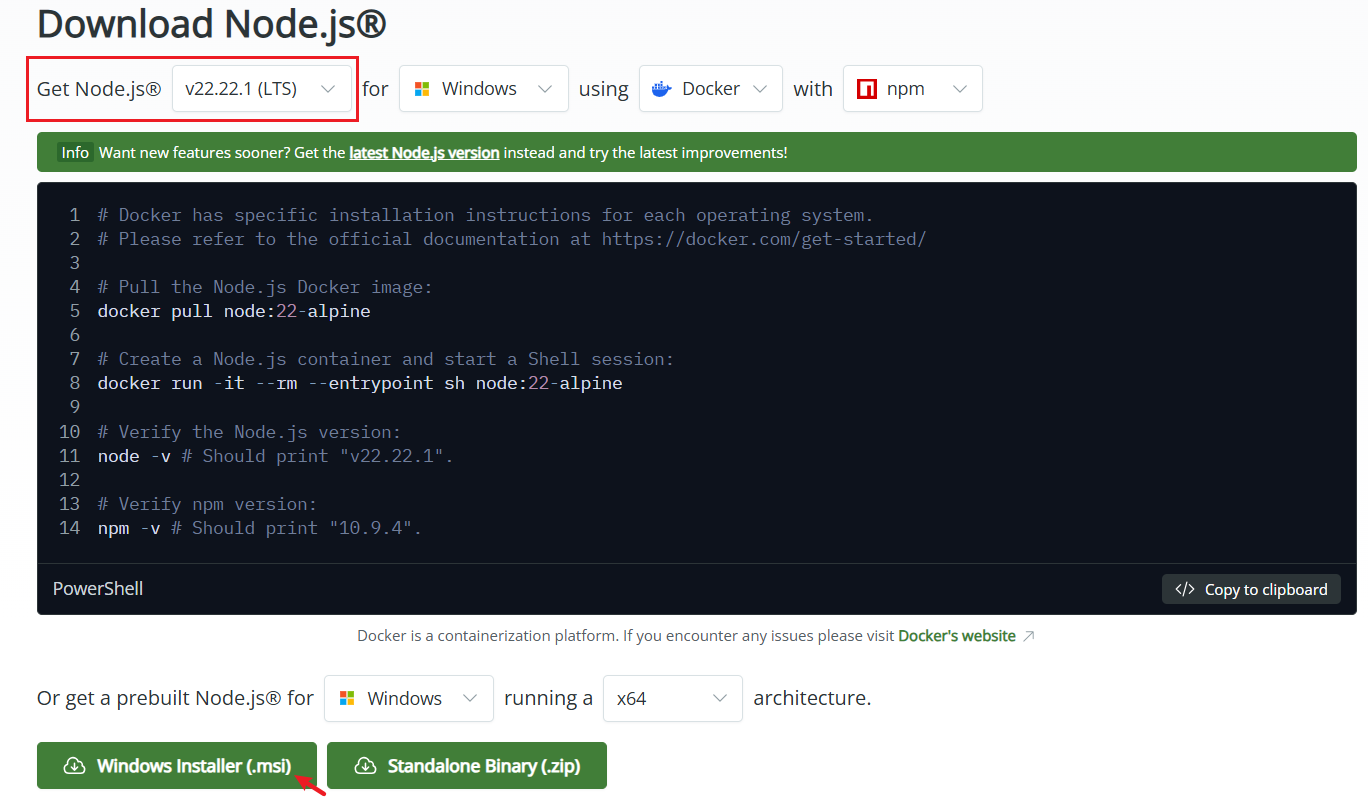Open the prebuilt Windows OS dropdown

point(409,698)
